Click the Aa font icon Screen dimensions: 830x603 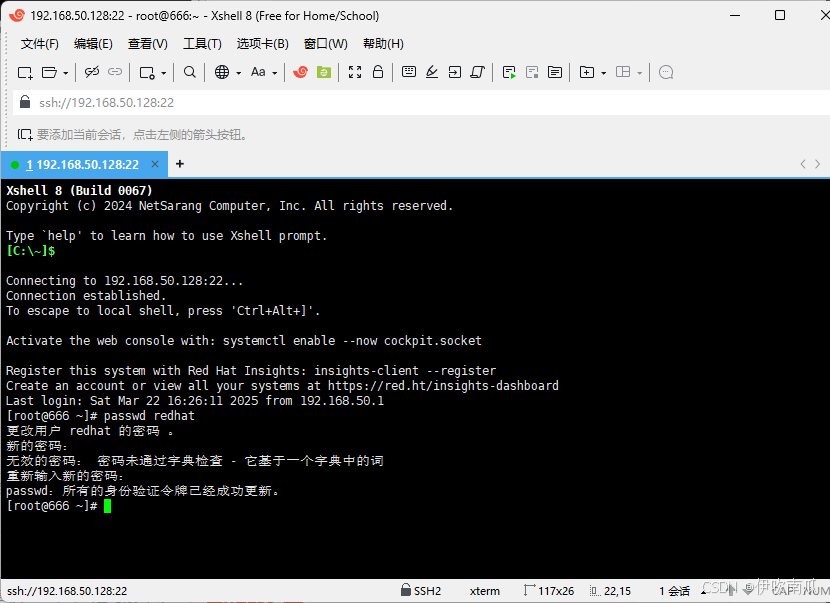point(258,72)
